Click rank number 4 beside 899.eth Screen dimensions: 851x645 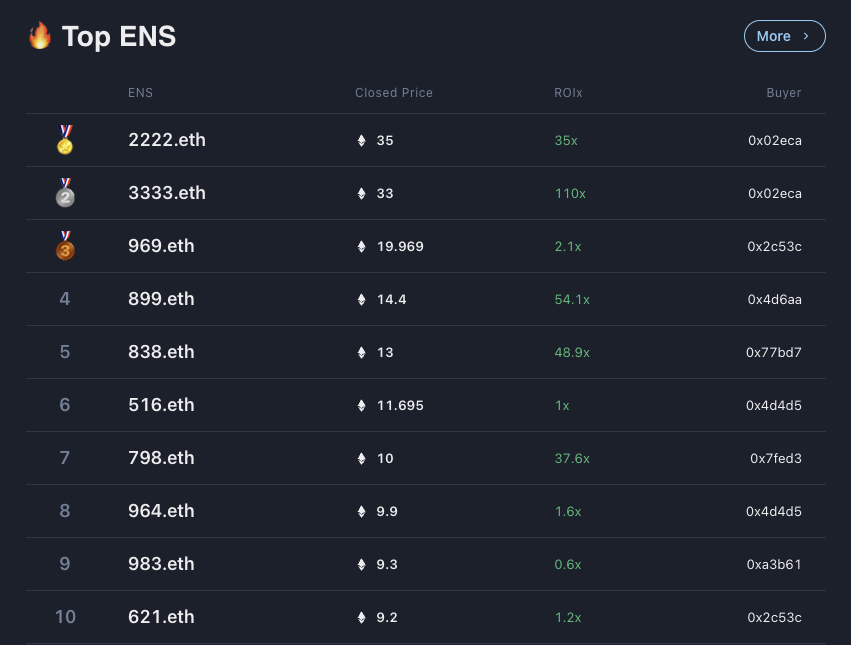click(x=65, y=299)
